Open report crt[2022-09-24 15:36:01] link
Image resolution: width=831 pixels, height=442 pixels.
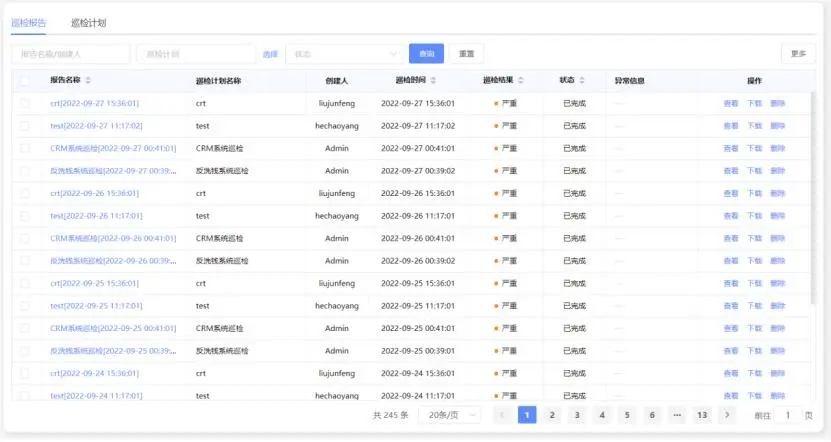pos(94,373)
